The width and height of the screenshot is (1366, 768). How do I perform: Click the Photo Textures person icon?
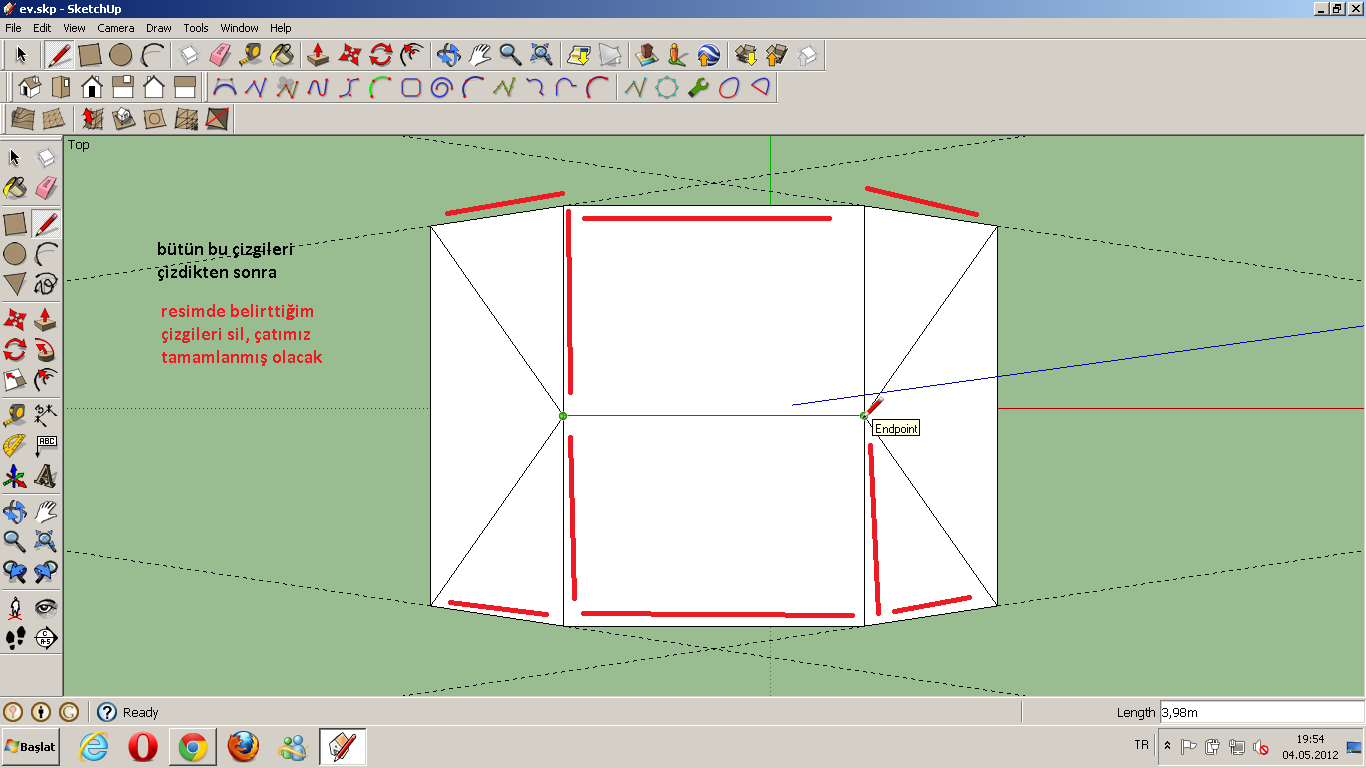pos(678,54)
